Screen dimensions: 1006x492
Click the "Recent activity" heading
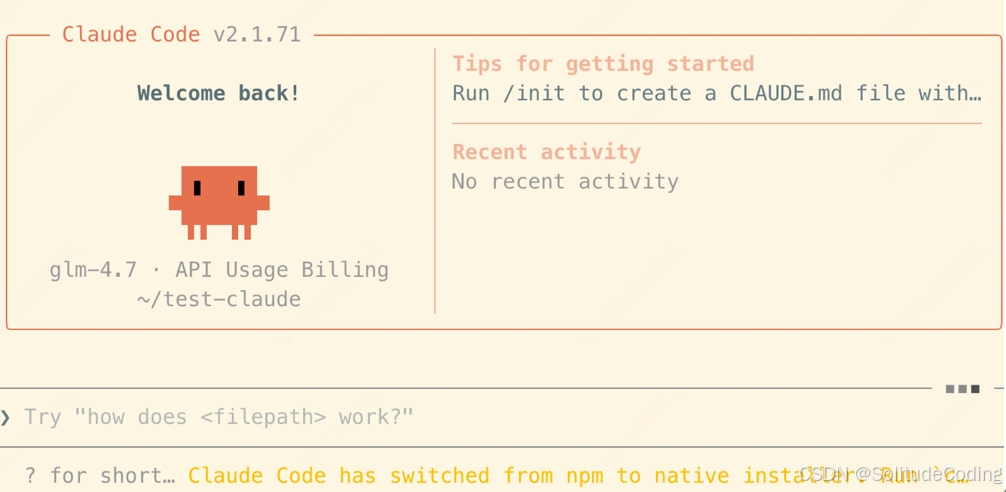(547, 152)
